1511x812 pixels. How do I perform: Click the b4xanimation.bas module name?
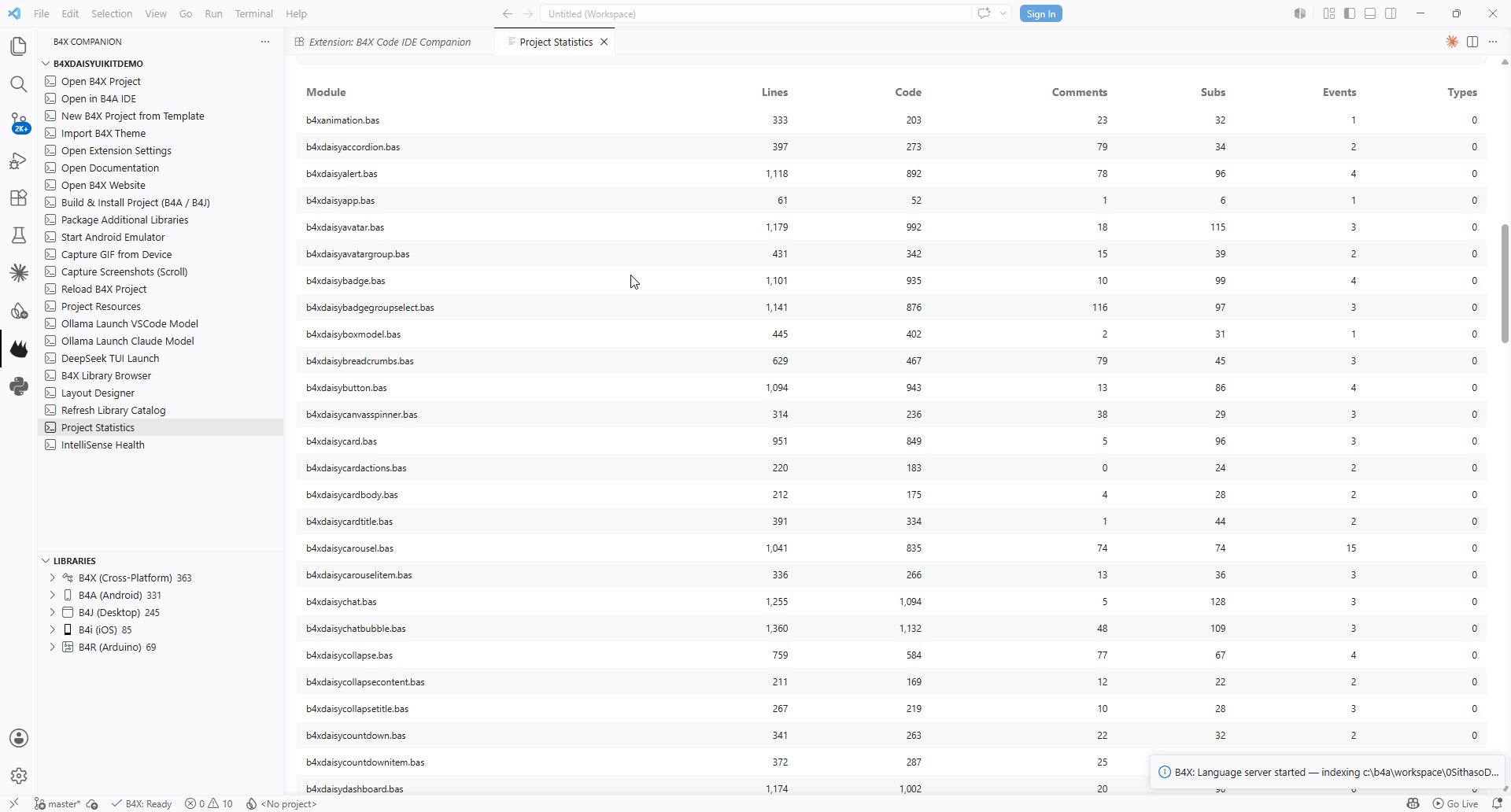click(342, 120)
